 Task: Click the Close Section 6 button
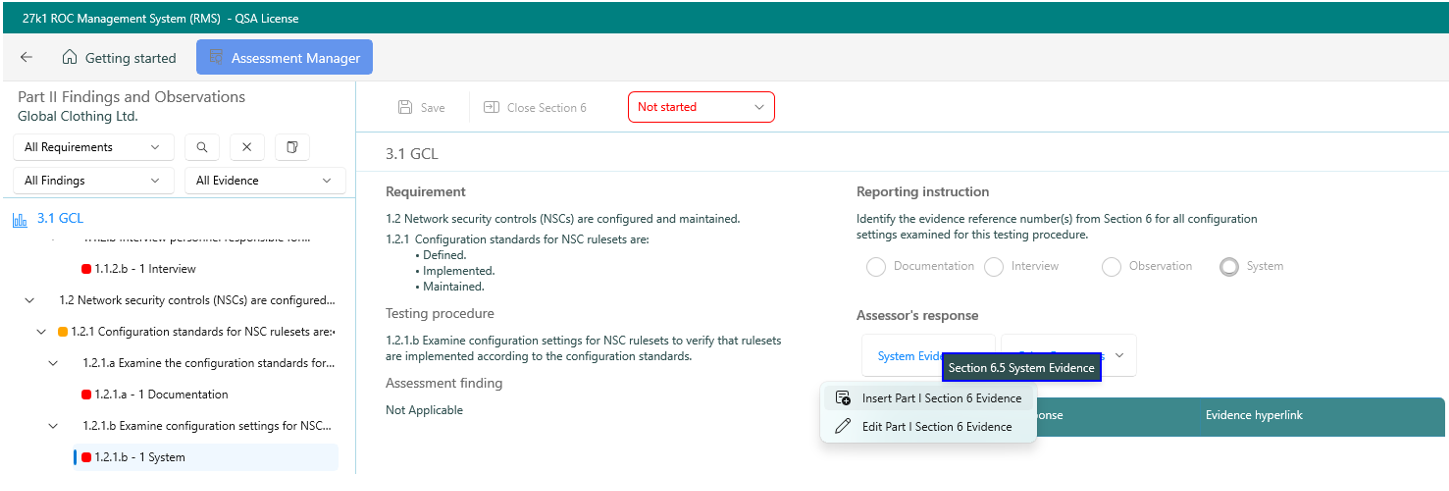[535, 107]
